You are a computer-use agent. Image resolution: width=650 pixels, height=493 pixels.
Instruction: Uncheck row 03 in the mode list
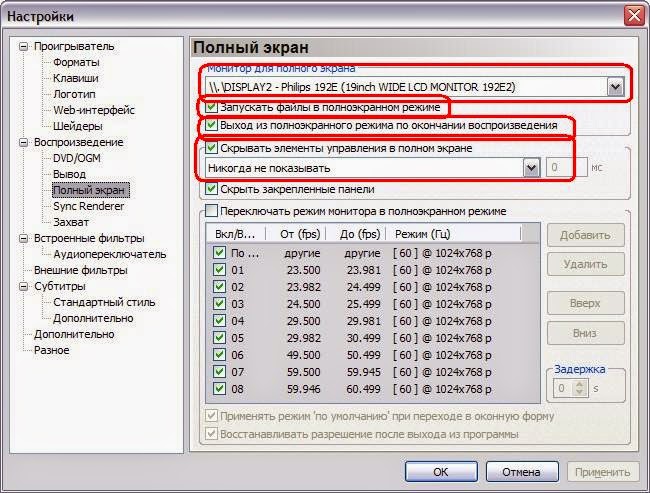coord(220,303)
